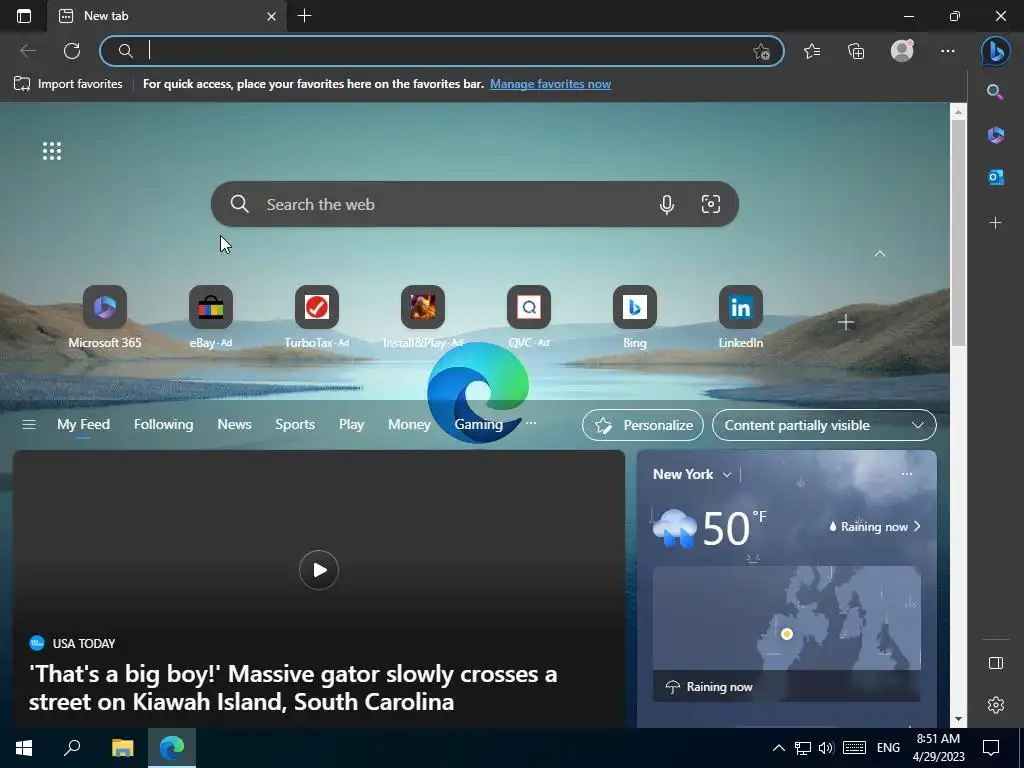Open Content partially visible dropdown

pyautogui.click(x=824, y=425)
